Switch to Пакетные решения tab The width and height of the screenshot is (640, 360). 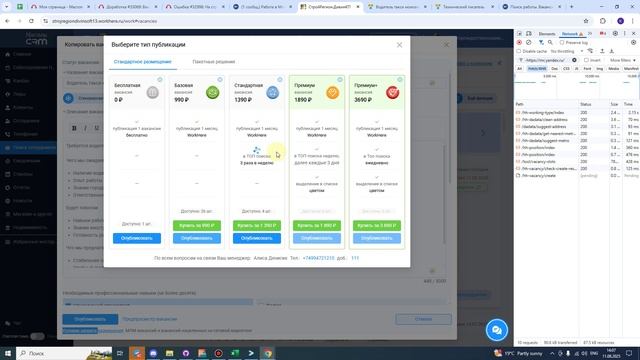[213, 62]
